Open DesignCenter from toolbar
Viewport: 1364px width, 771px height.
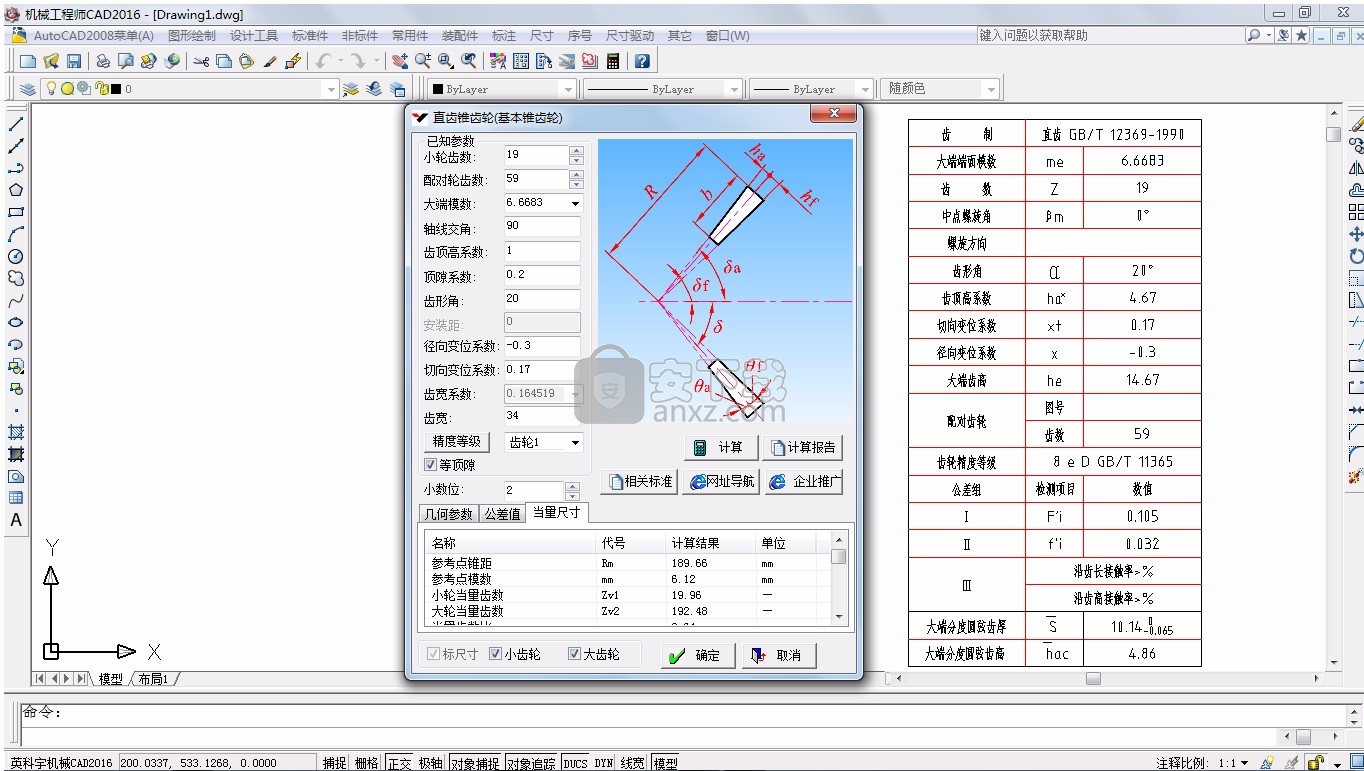click(x=521, y=61)
